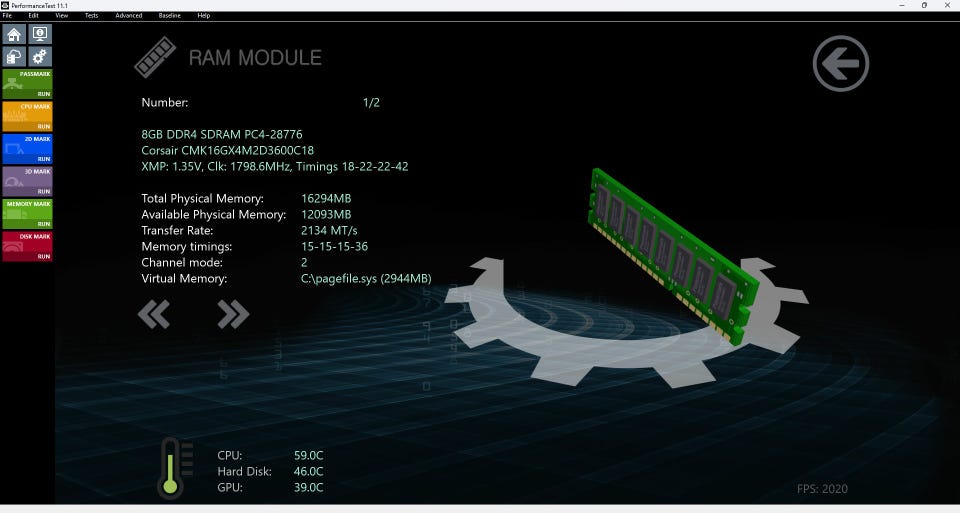This screenshot has height=513, width=960.
Task: Open the System Information monitor icon
Action: pos(40,34)
